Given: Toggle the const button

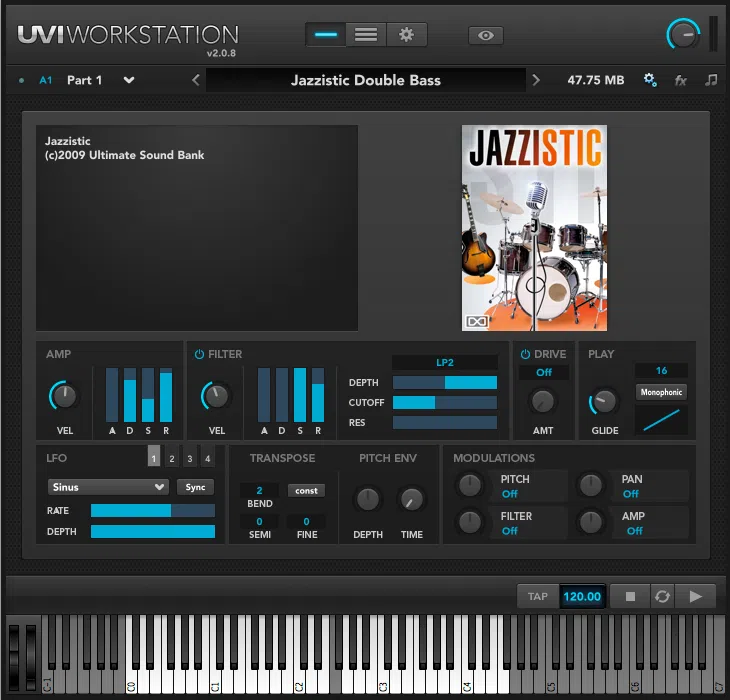Looking at the screenshot, I should click(x=306, y=491).
